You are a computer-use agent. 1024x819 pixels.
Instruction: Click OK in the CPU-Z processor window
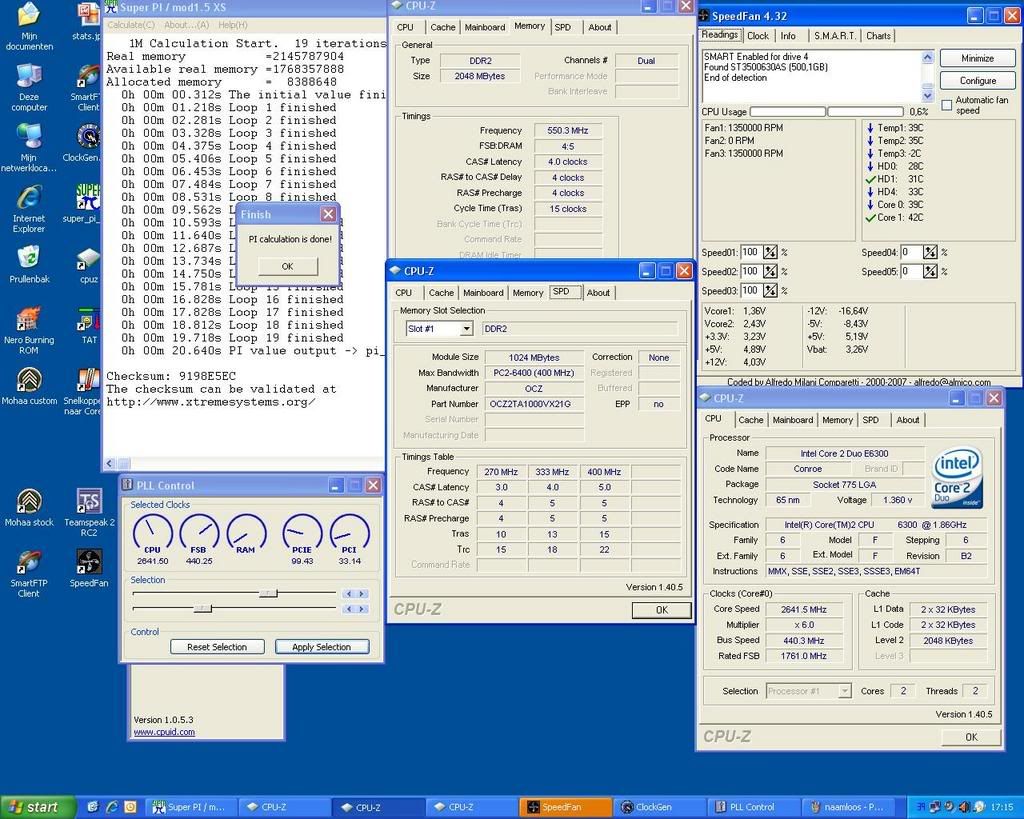tap(971, 737)
